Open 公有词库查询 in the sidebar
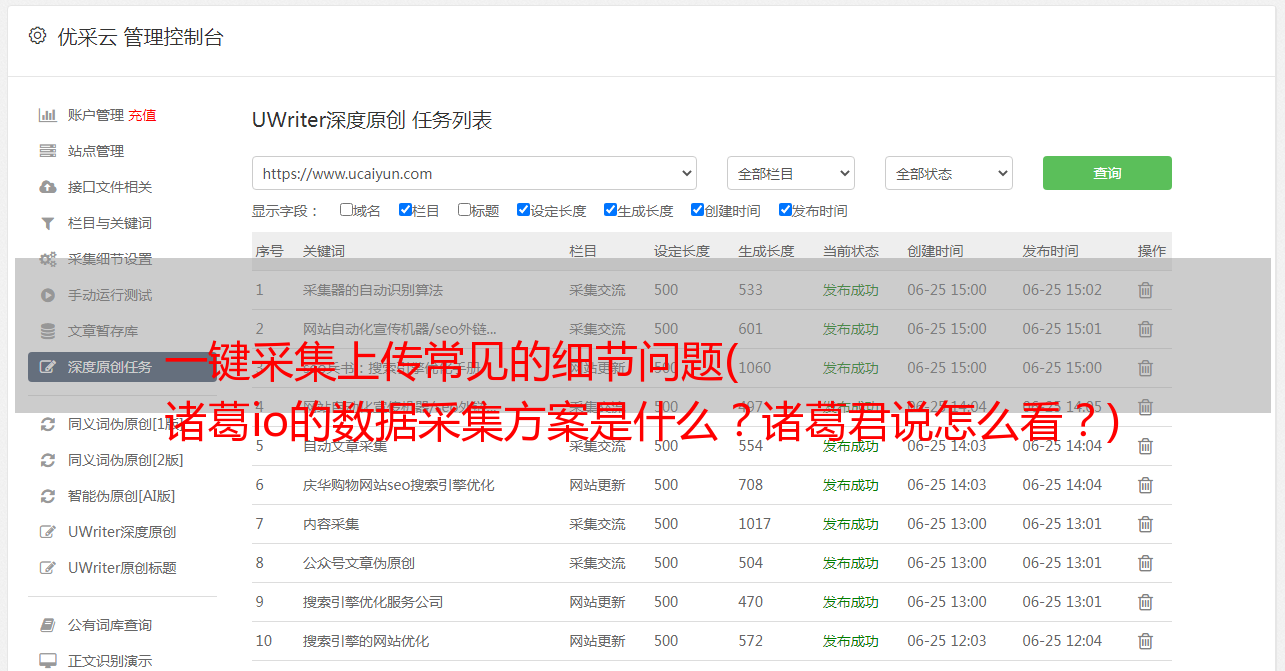Viewport: 1285px width, 671px height. pyautogui.click(x=110, y=625)
